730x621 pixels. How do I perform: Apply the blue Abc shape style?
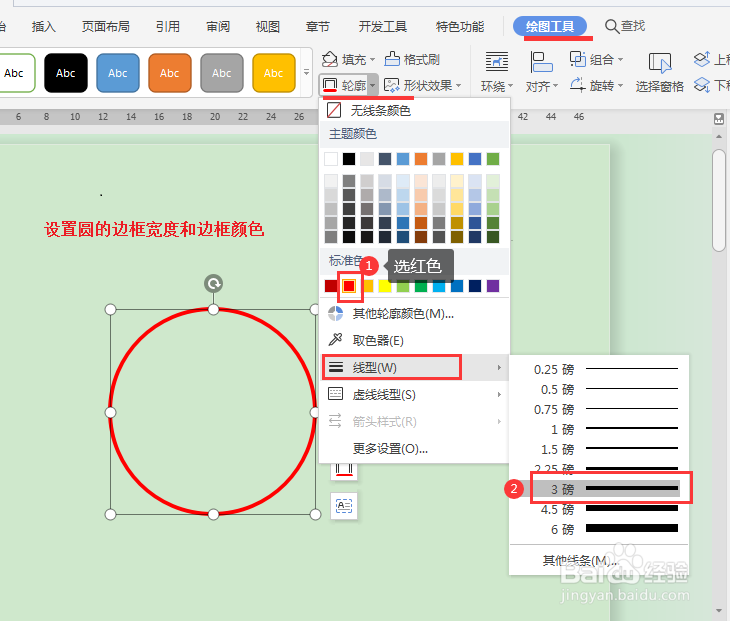click(118, 73)
